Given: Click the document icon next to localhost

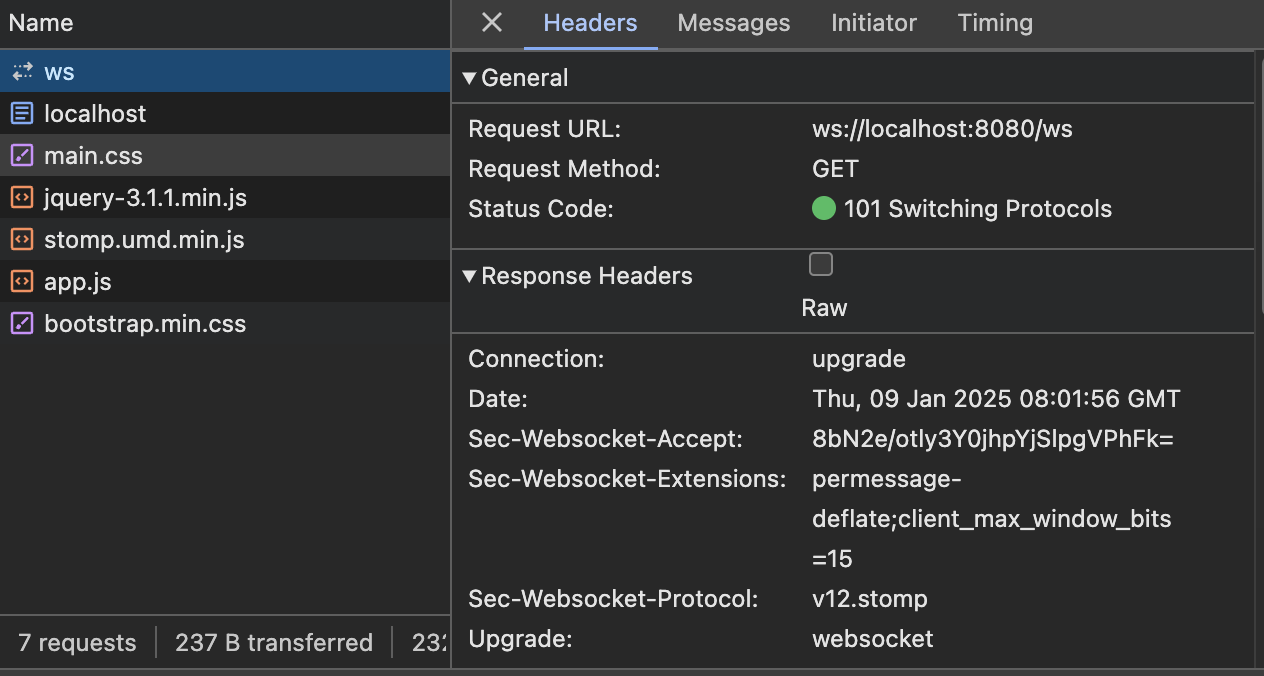Looking at the screenshot, I should (x=21, y=113).
